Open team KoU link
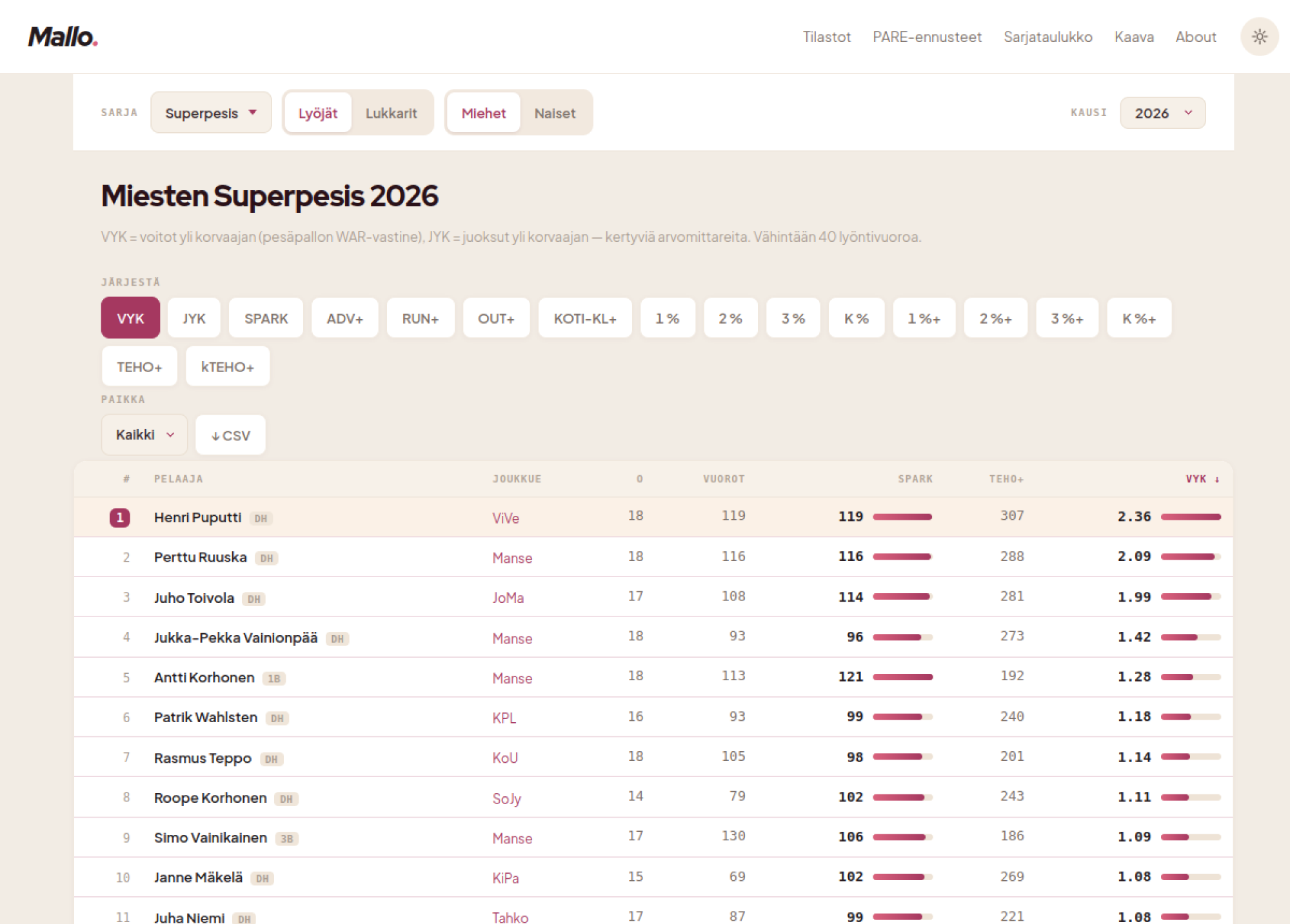The image size is (1290, 924). tap(505, 758)
